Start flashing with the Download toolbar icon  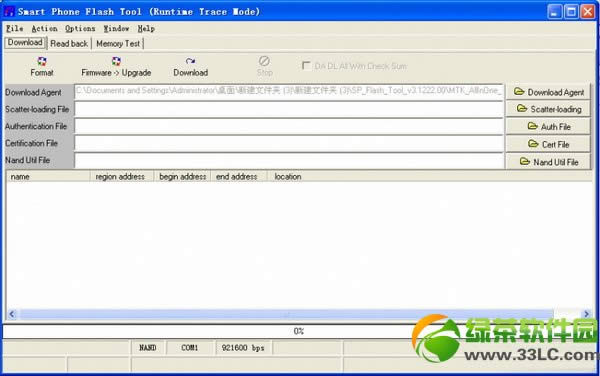[190, 61]
